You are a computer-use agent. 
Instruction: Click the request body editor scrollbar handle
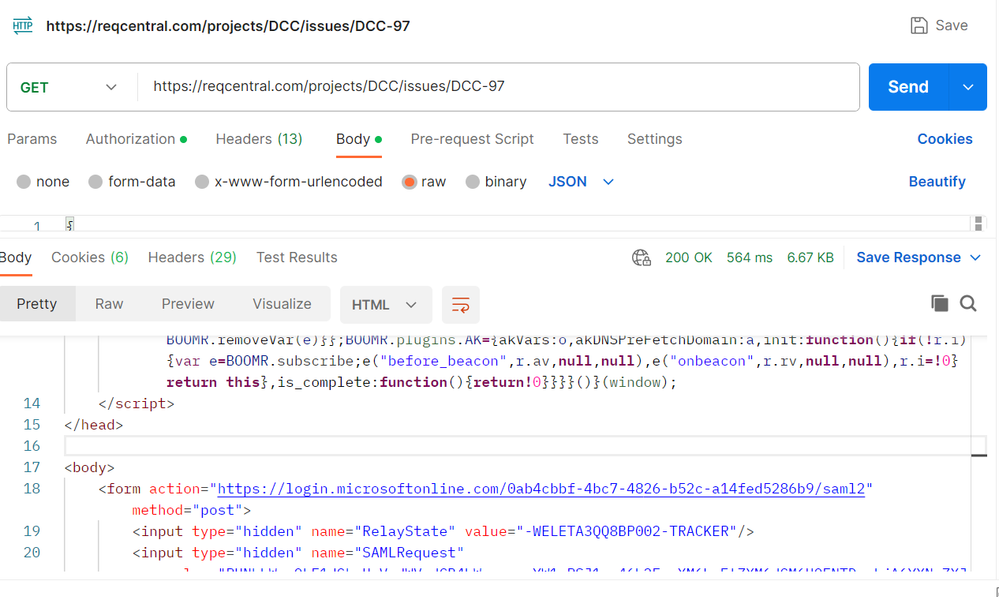point(978,224)
